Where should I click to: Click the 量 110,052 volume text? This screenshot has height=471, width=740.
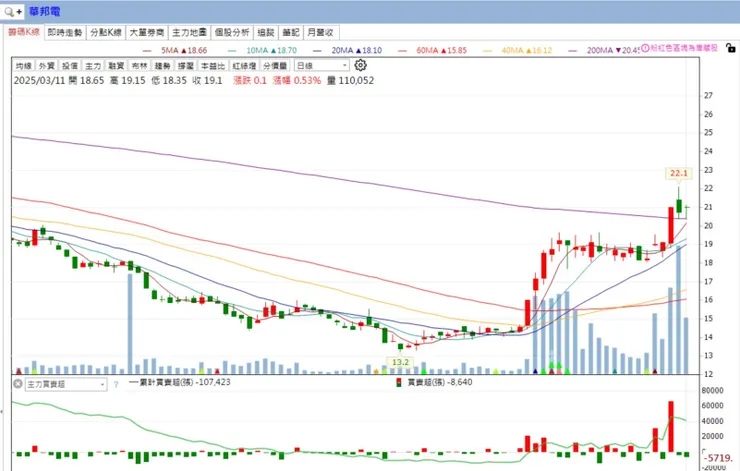click(x=351, y=81)
